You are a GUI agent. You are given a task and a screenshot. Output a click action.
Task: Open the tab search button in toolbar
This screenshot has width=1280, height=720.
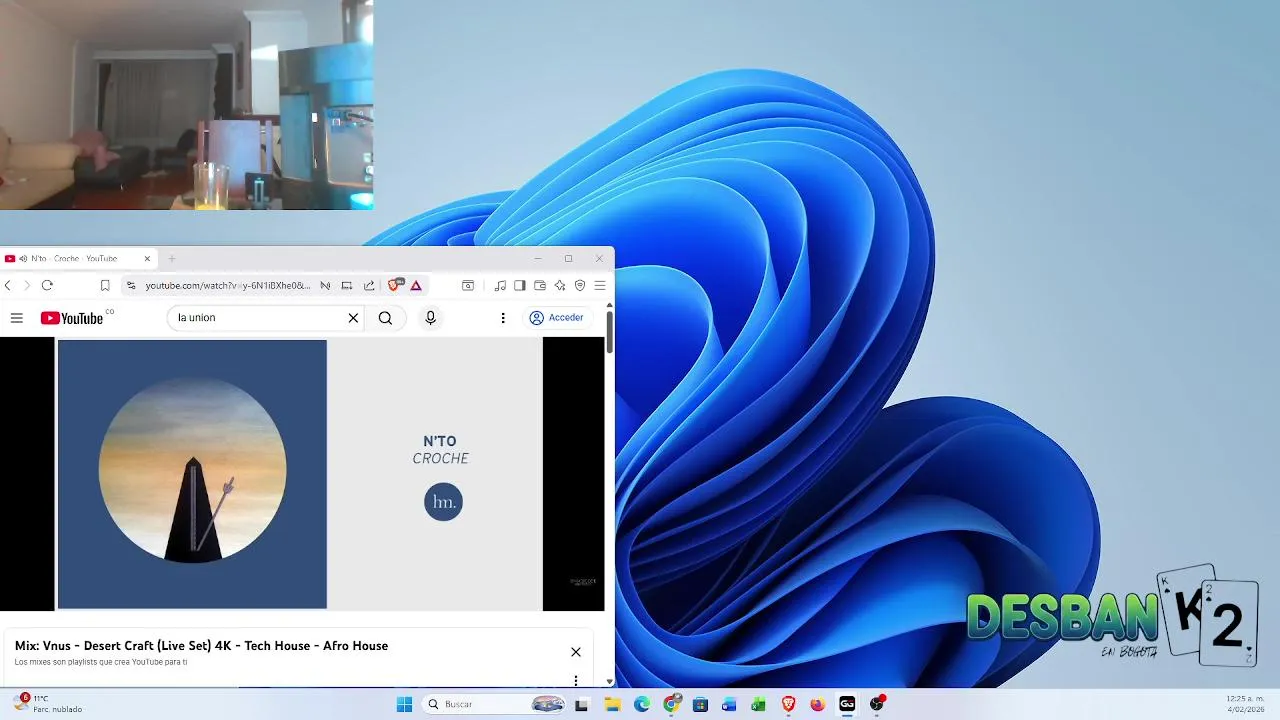coord(468,285)
